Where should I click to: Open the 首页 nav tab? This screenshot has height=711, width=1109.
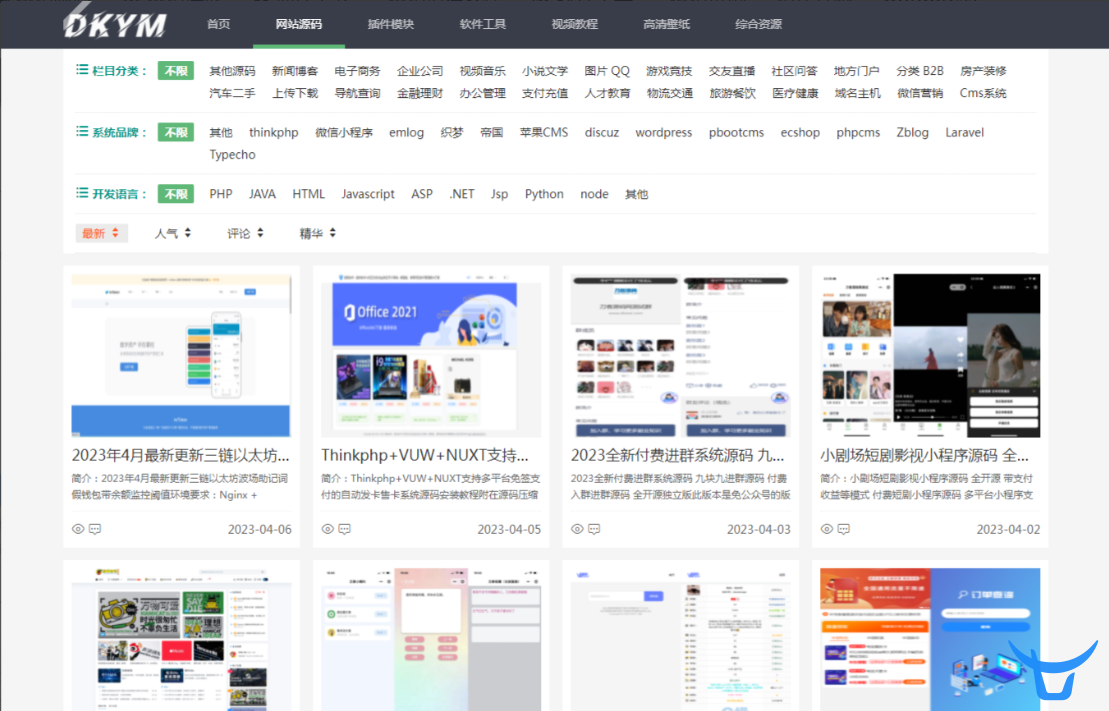tap(219, 24)
